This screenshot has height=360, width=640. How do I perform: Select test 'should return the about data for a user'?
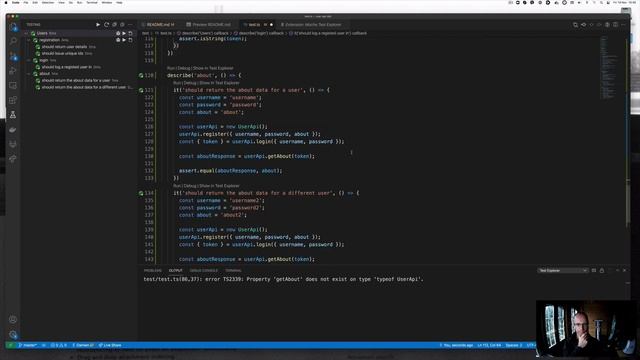tap(76, 80)
